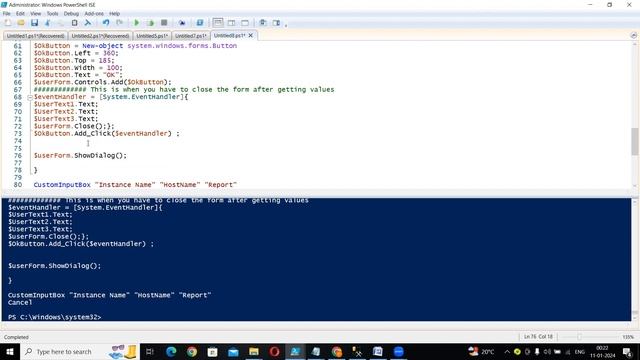Click the $userForm.ShowDialog() line in editor
Viewport: 640px width, 360px height.
click(80, 156)
